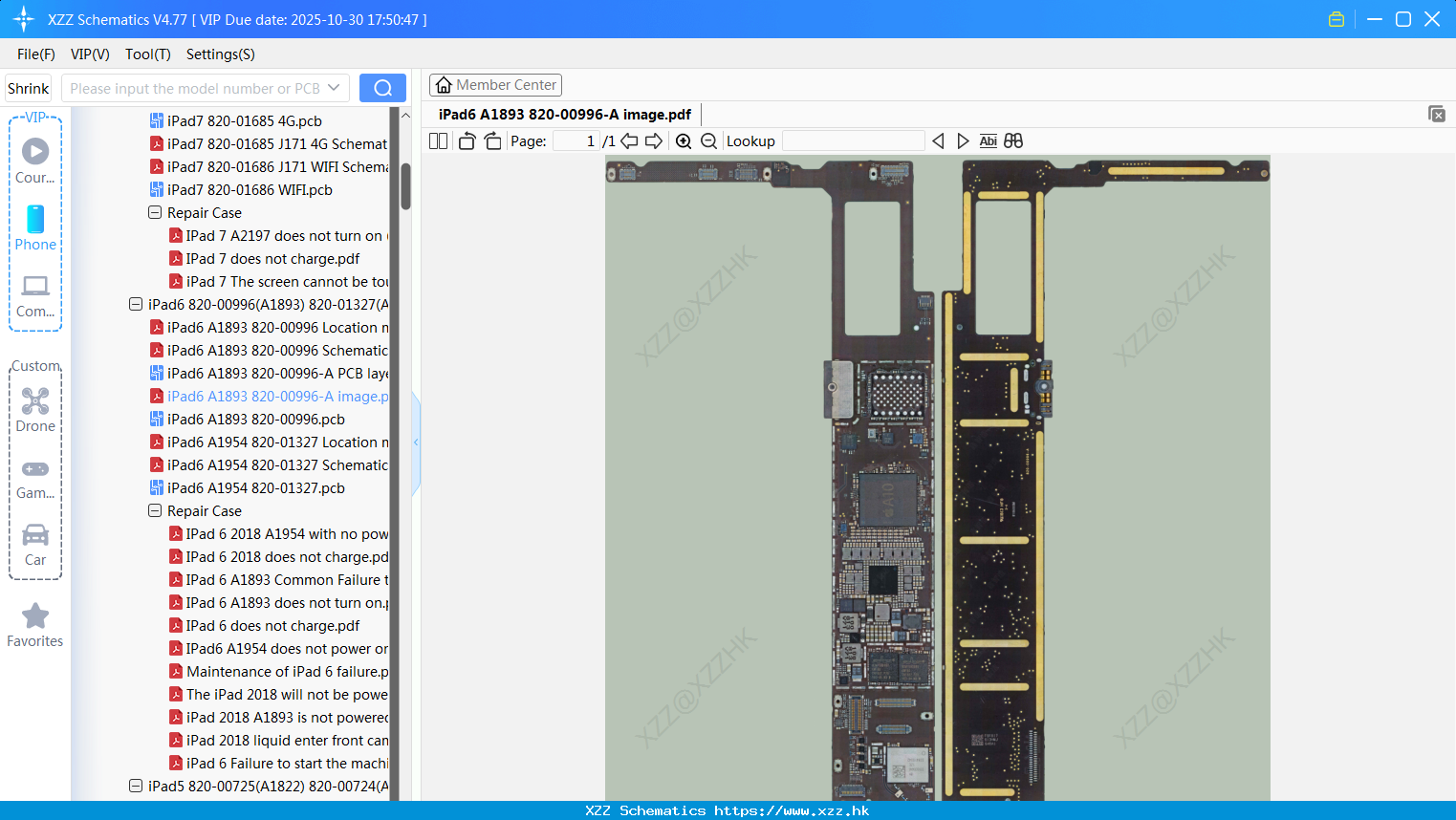
Task: Open iPad6 A1954 820-01327 Schematic
Action: (x=269, y=464)
